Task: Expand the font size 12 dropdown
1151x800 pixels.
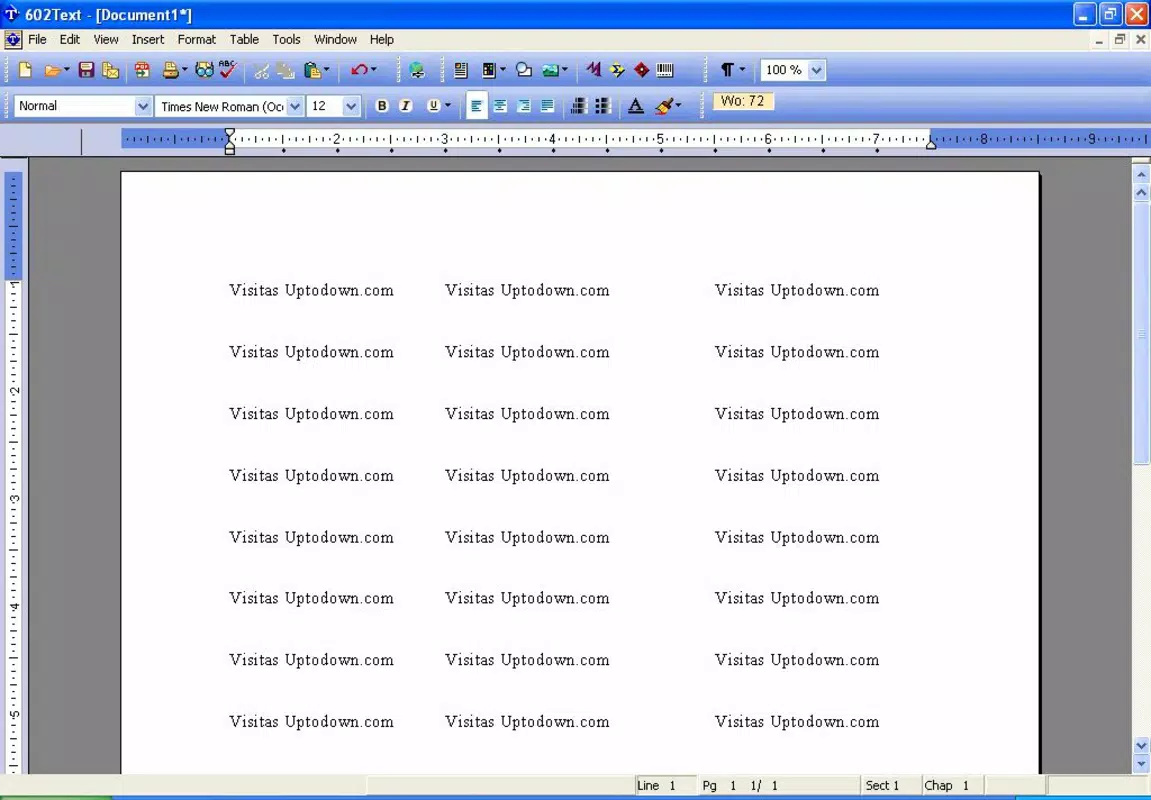Action: 351,106
